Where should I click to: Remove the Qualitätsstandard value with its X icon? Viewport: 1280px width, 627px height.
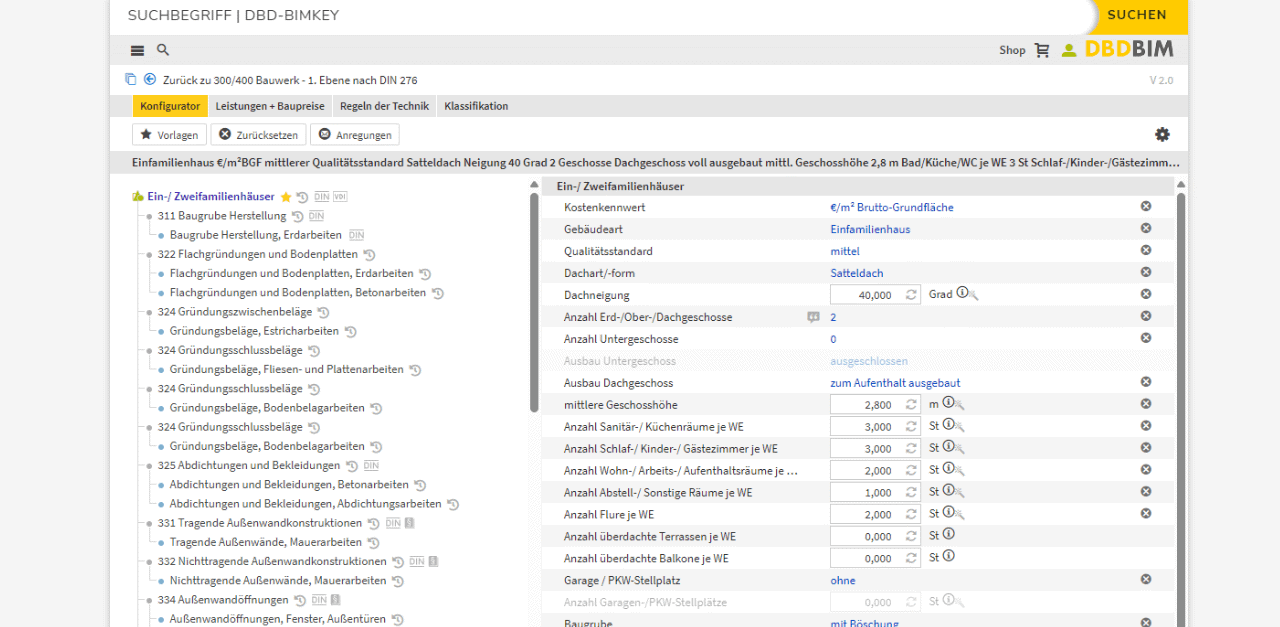1146,250
